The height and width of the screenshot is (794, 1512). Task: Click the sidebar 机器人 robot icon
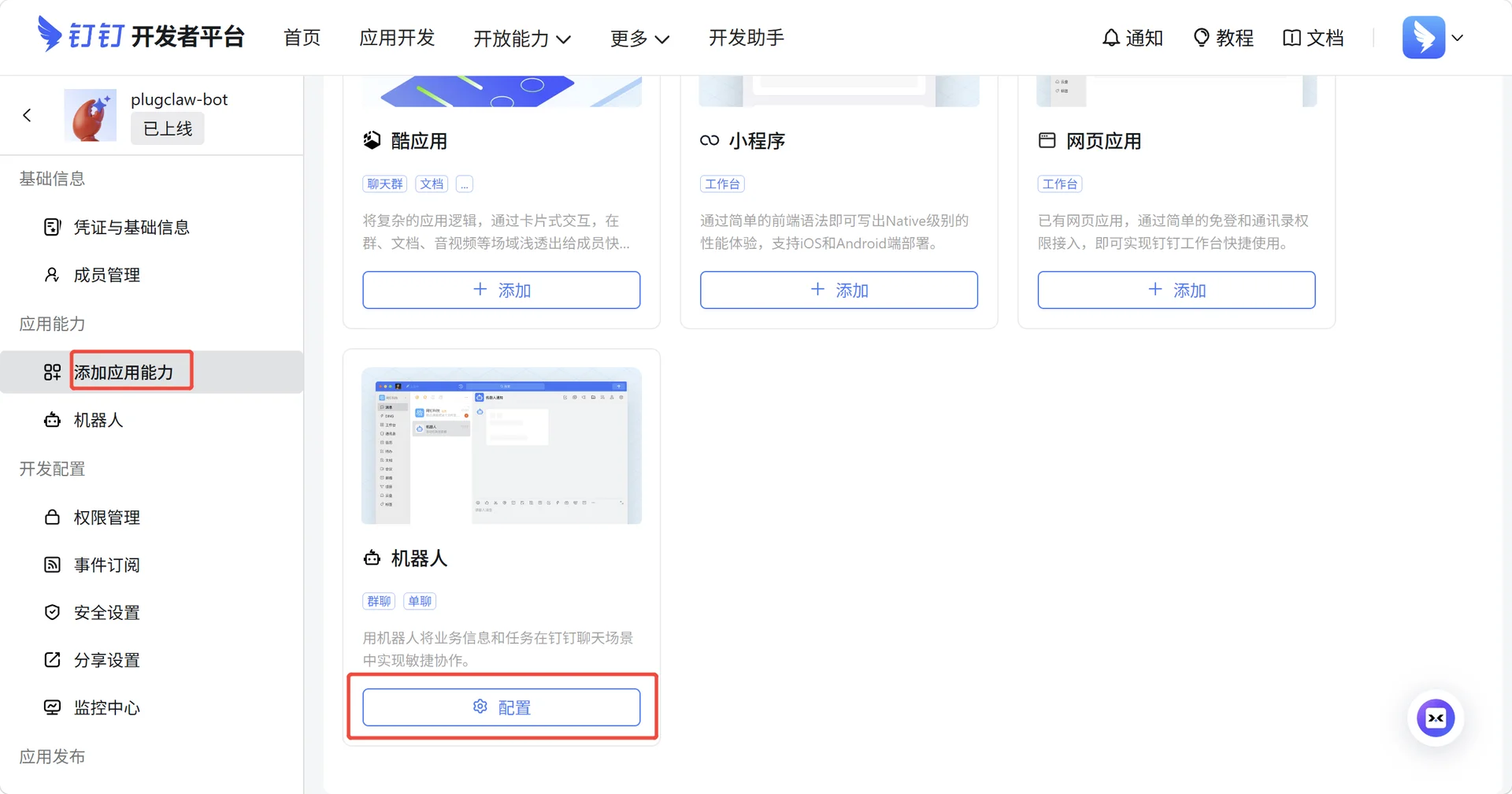pos(52,420)
